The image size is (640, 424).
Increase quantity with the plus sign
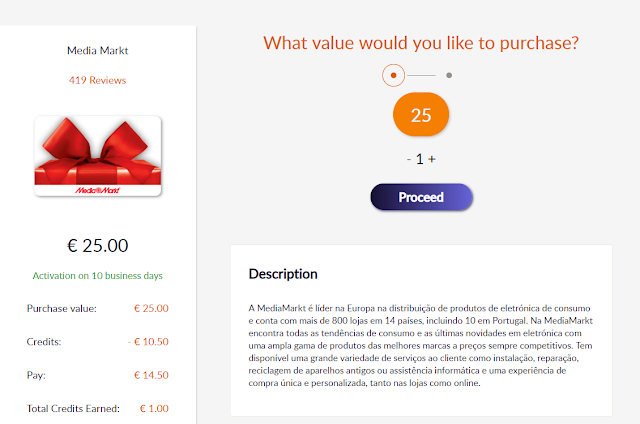click(x=433, y=158)
